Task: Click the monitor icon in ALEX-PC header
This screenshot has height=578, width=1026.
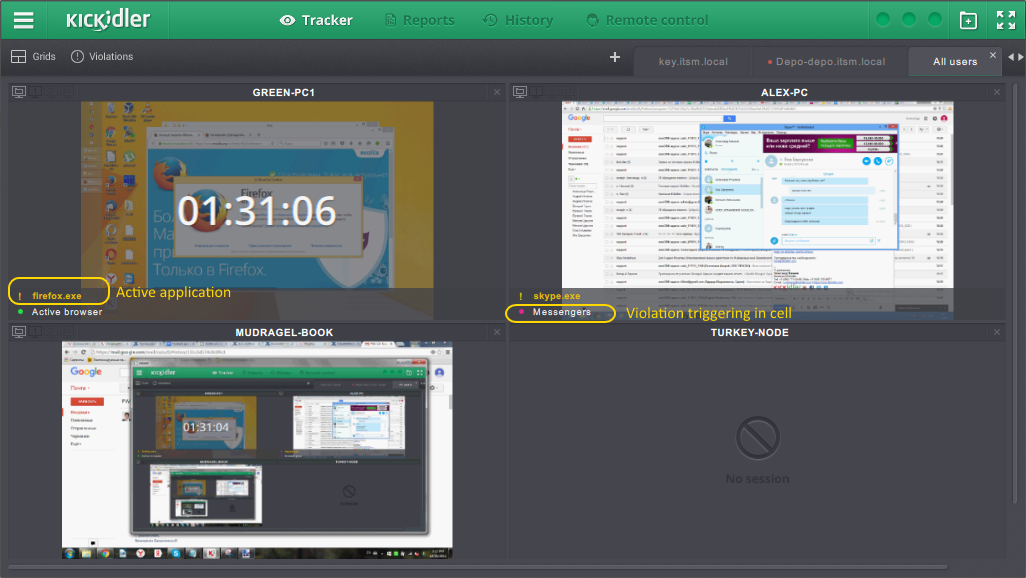Action: 520,92
